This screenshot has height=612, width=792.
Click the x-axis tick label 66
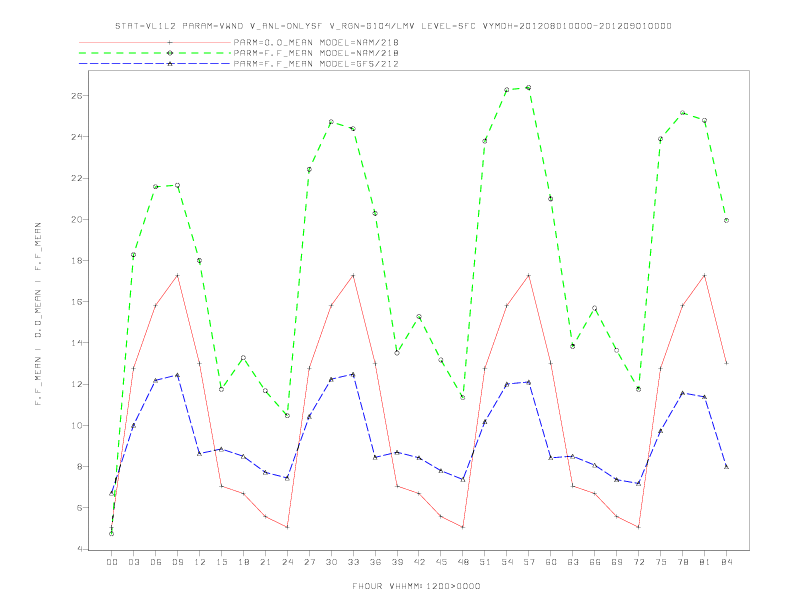(x=595, y=562)
